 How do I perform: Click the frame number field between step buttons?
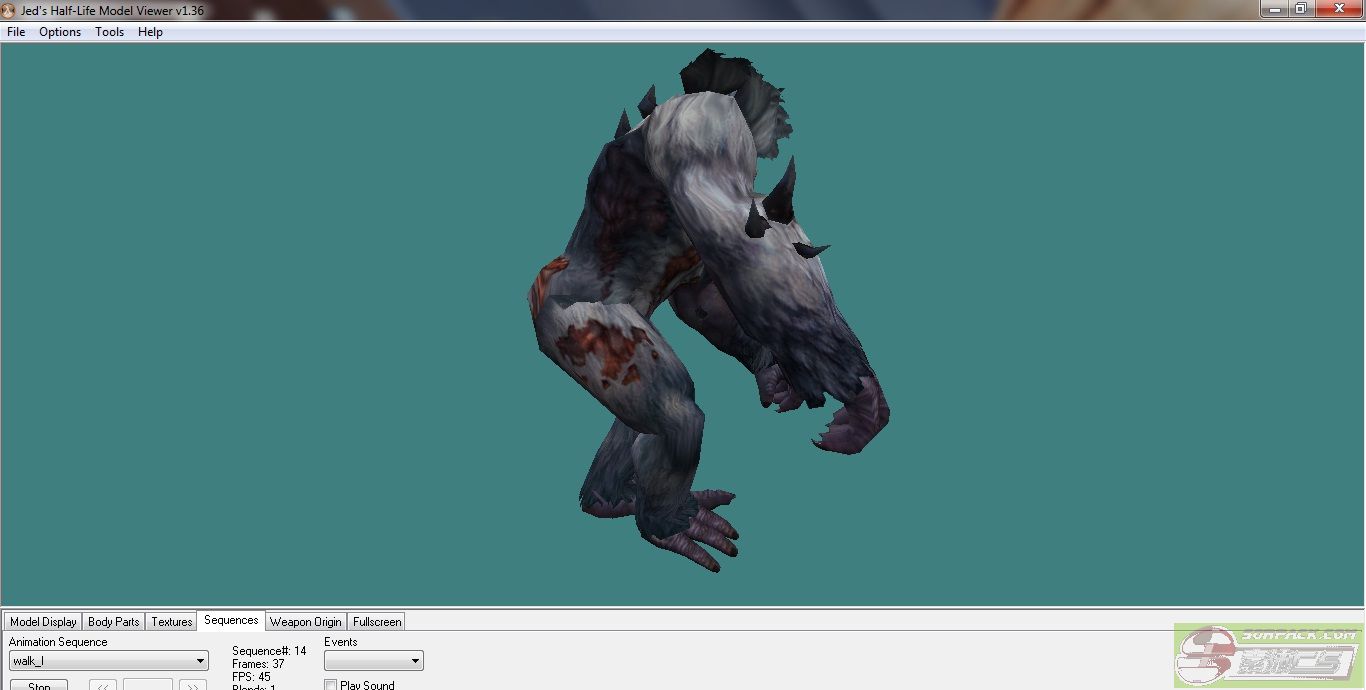148,685
